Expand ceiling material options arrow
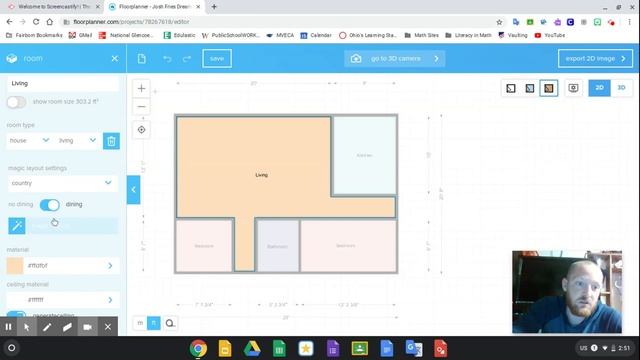The image size is (640, 360). pos(110,300)
